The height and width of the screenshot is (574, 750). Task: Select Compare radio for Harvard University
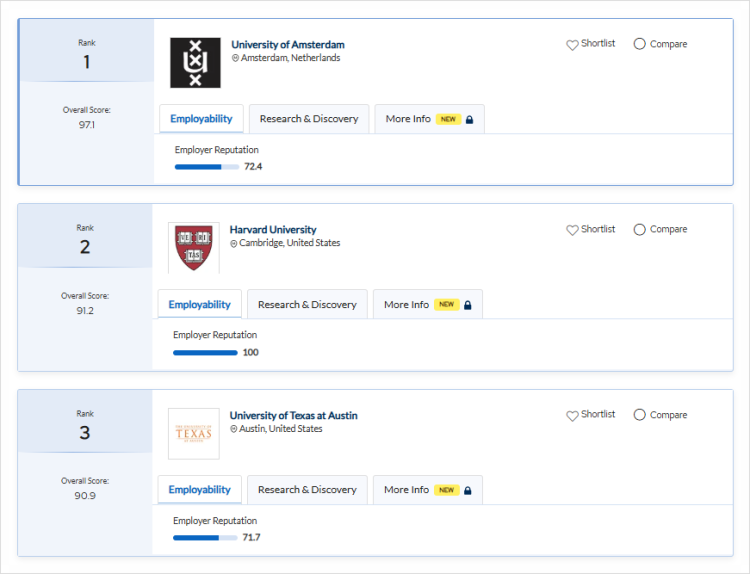click(x=640, y=229)
